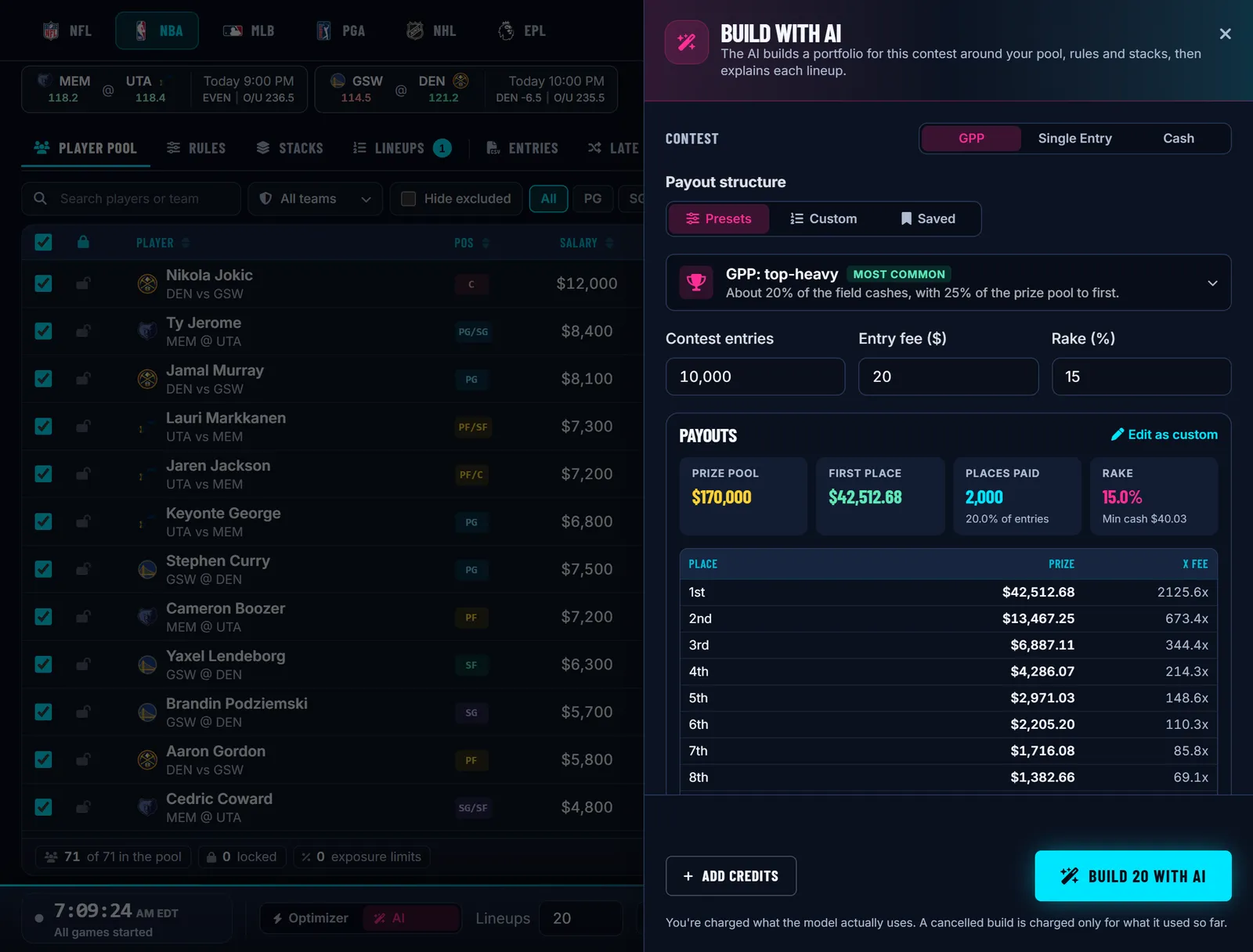
Task: Toggle the select-all players checkbox
Action: click(x=43, y=242)
